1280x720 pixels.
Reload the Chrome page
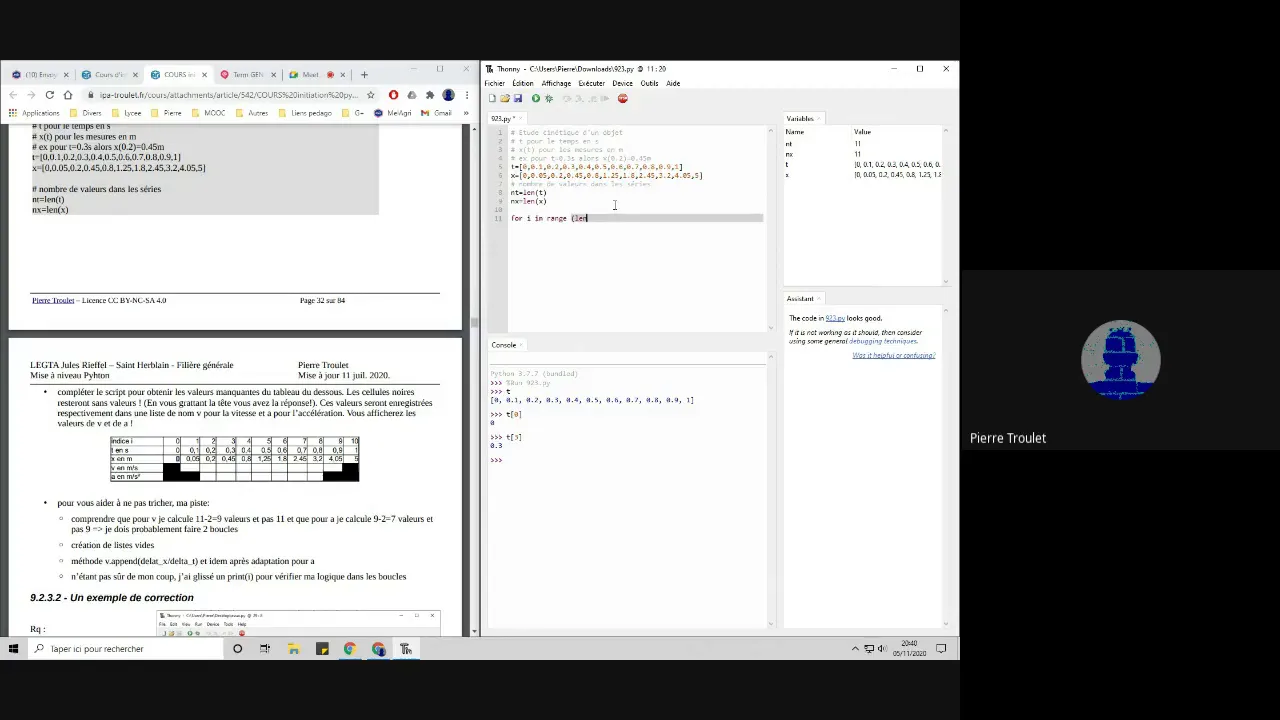tap(49, 95)
